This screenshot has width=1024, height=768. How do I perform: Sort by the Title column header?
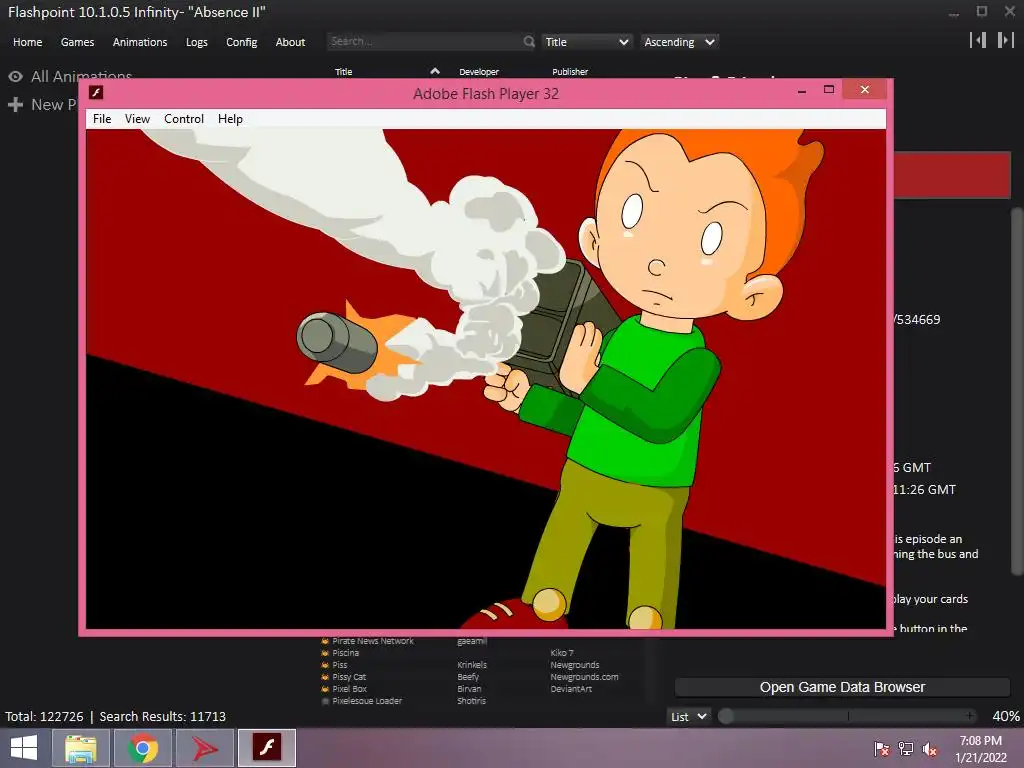click(344, 72)
